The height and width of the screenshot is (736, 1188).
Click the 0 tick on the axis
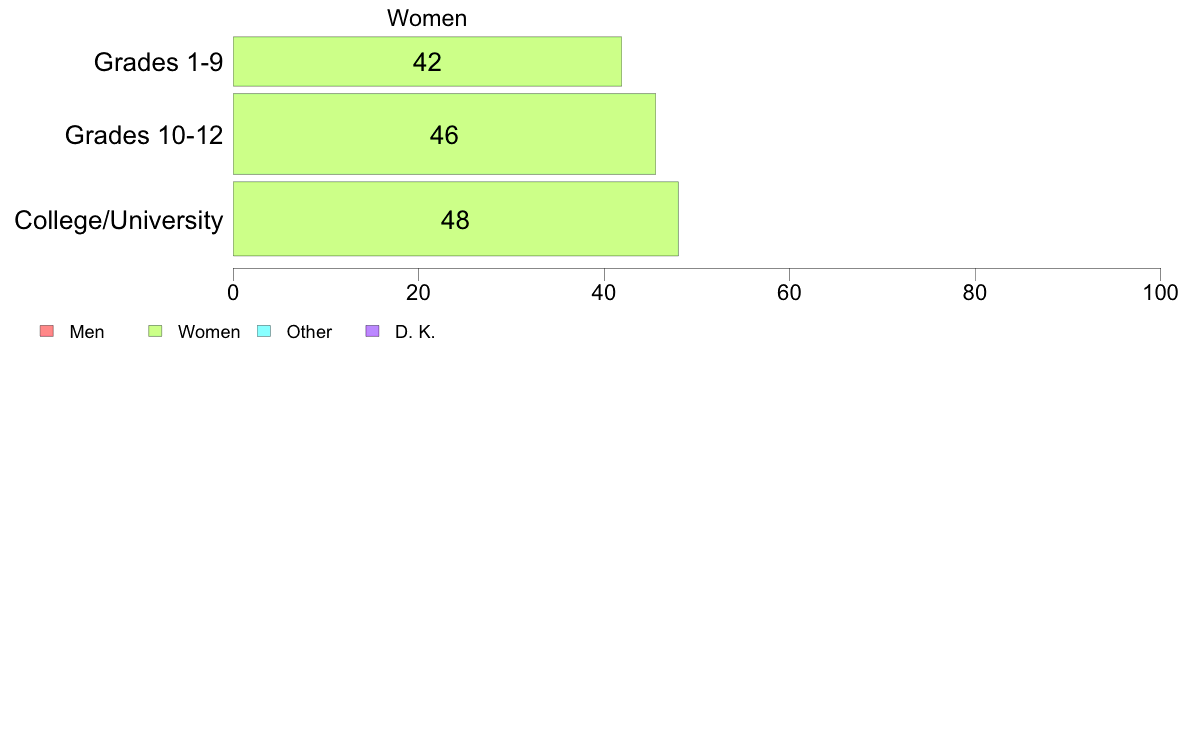(233, 293)
